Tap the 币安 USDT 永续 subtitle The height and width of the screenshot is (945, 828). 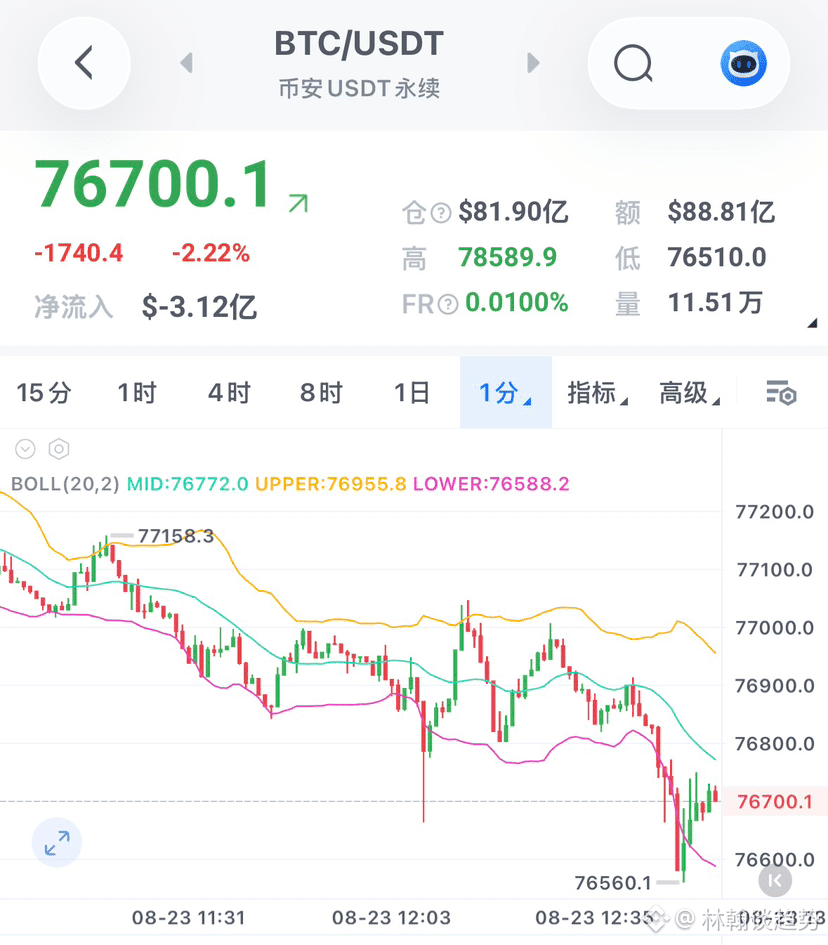359,89
